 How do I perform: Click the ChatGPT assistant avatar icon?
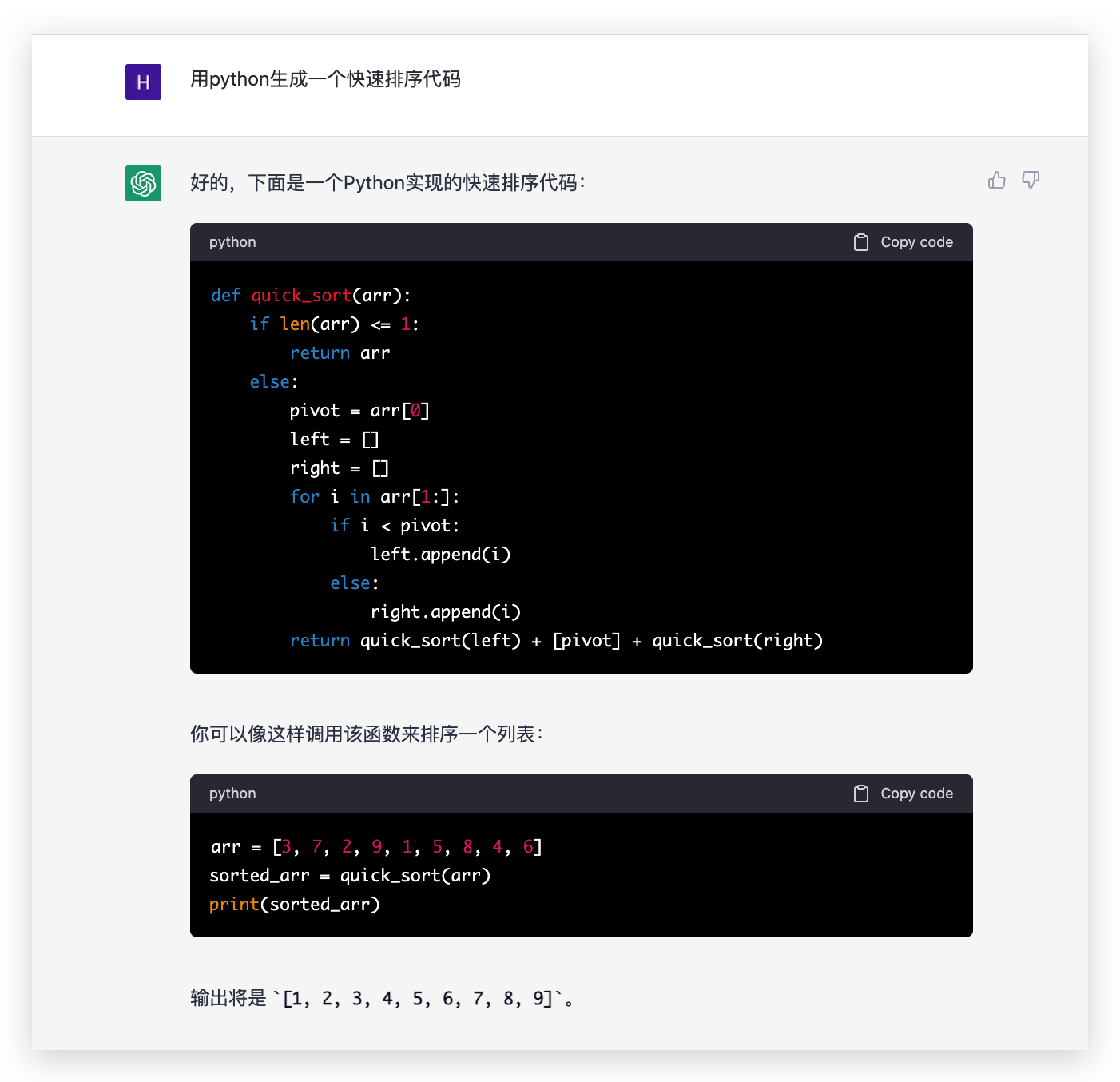tap(142, 183)
